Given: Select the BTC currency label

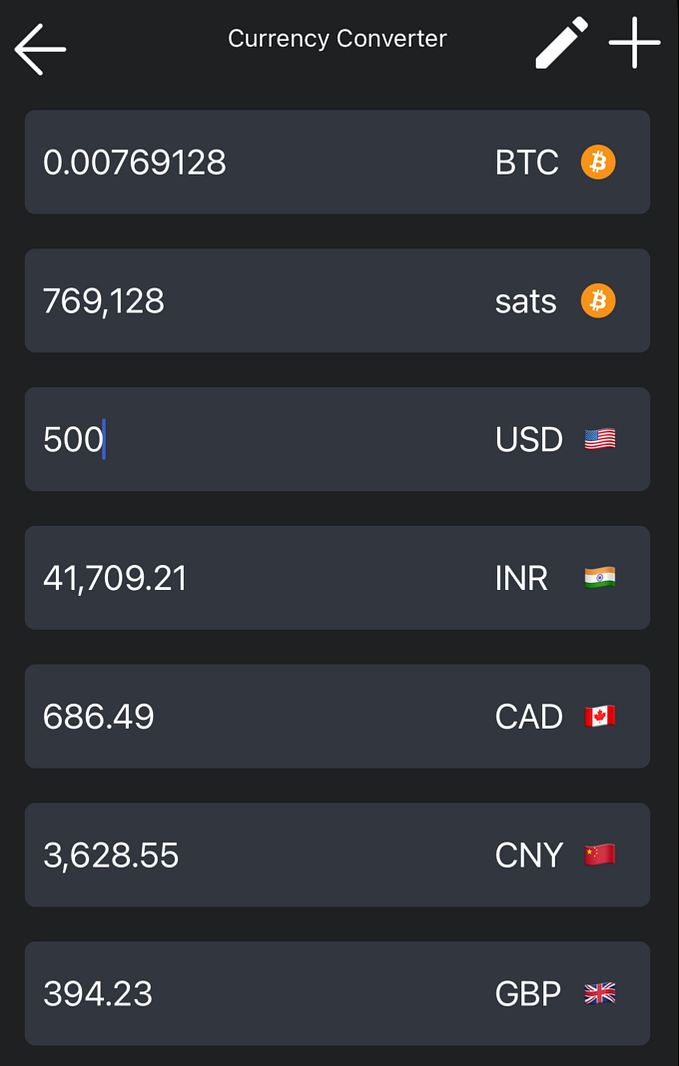Looking at the screenshot, I should coord(527,162).
